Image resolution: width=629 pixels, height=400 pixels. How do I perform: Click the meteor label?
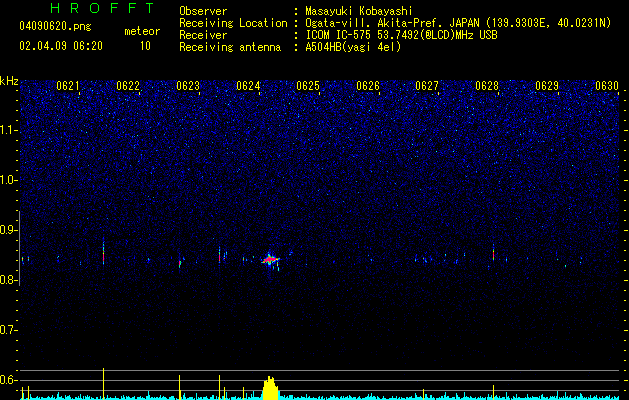[142, 31]
